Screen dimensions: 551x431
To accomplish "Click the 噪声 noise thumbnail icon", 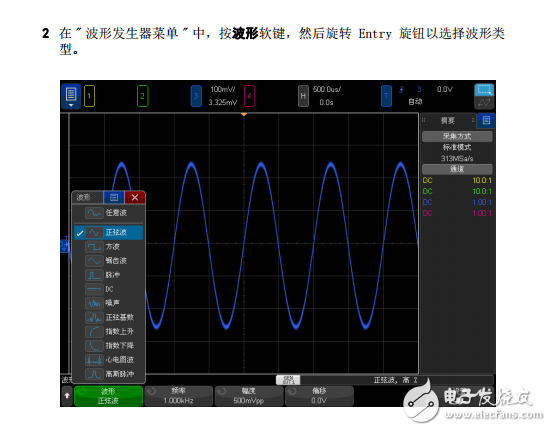I will [94, 303].
